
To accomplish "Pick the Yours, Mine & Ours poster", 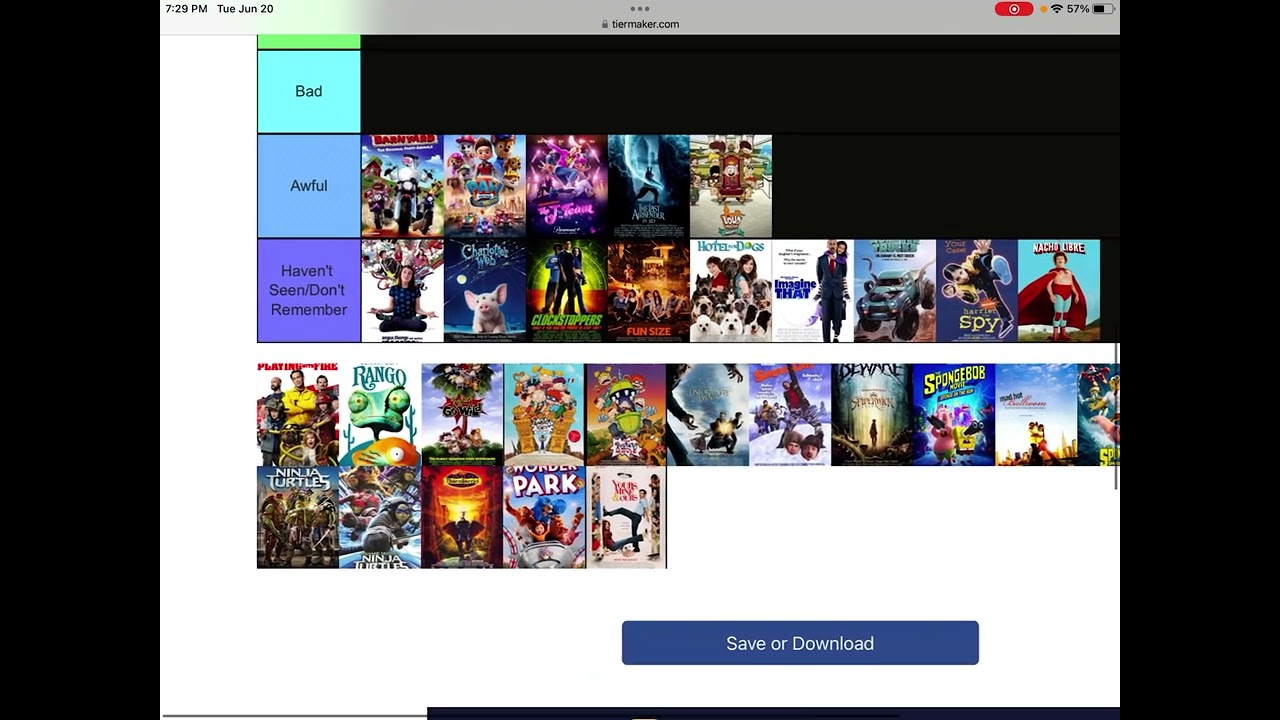I will coord(626,517).
